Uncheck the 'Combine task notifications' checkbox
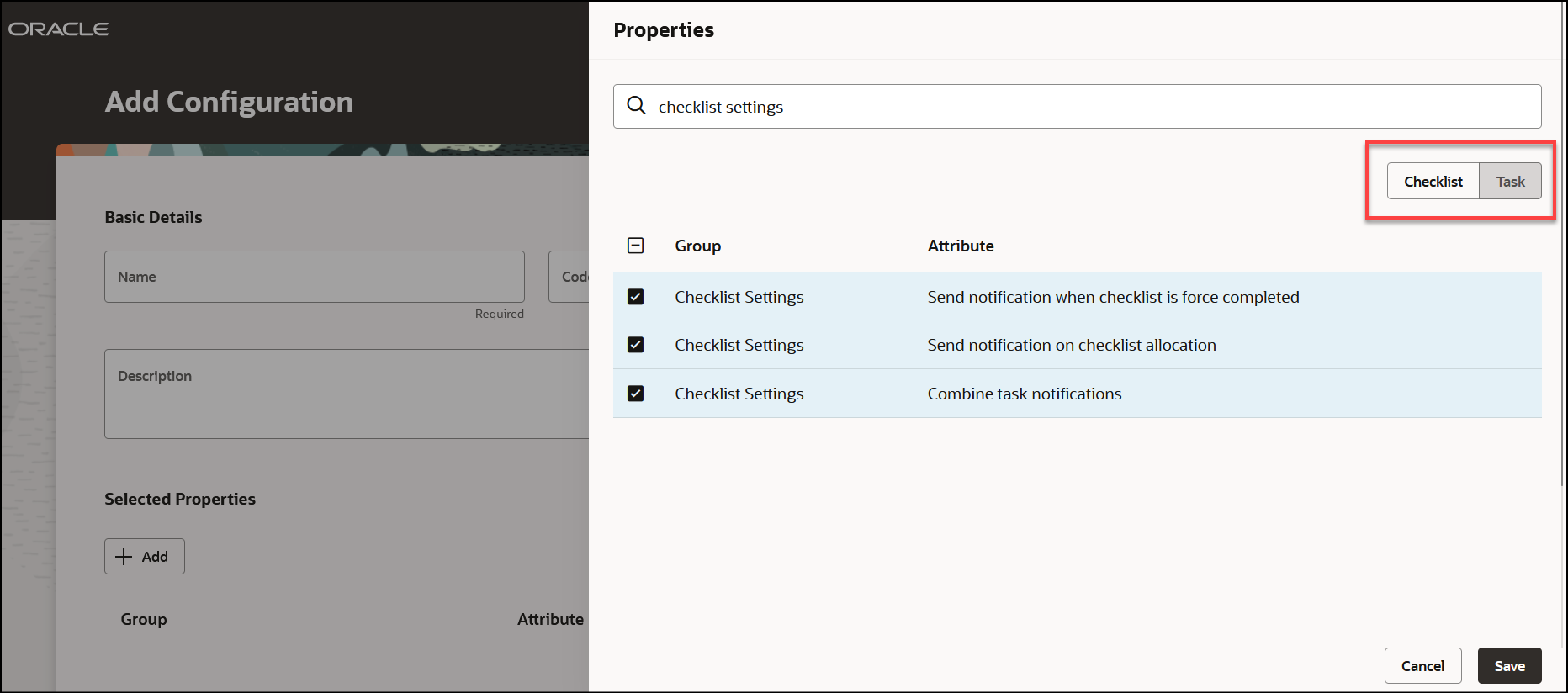Screen dimensions: 1568x693 click(x=636, y=394)
